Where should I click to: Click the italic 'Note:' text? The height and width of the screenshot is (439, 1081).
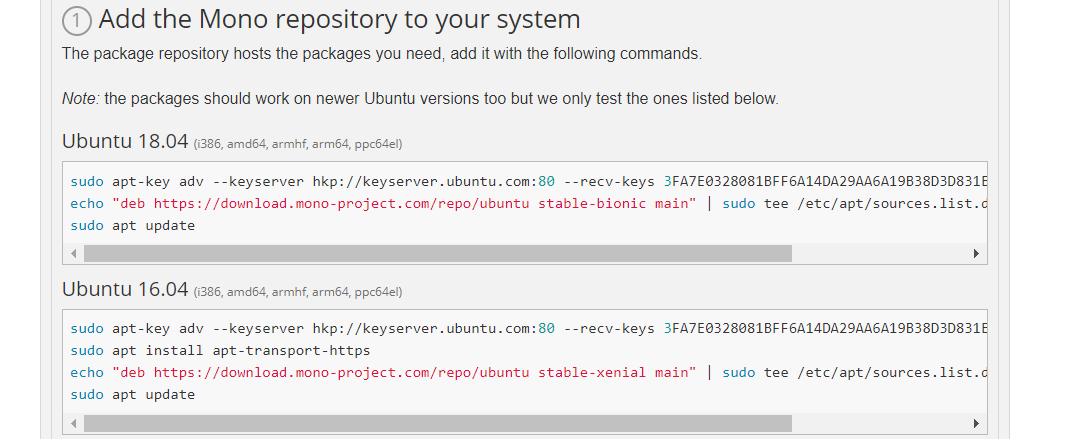point(81,99)
